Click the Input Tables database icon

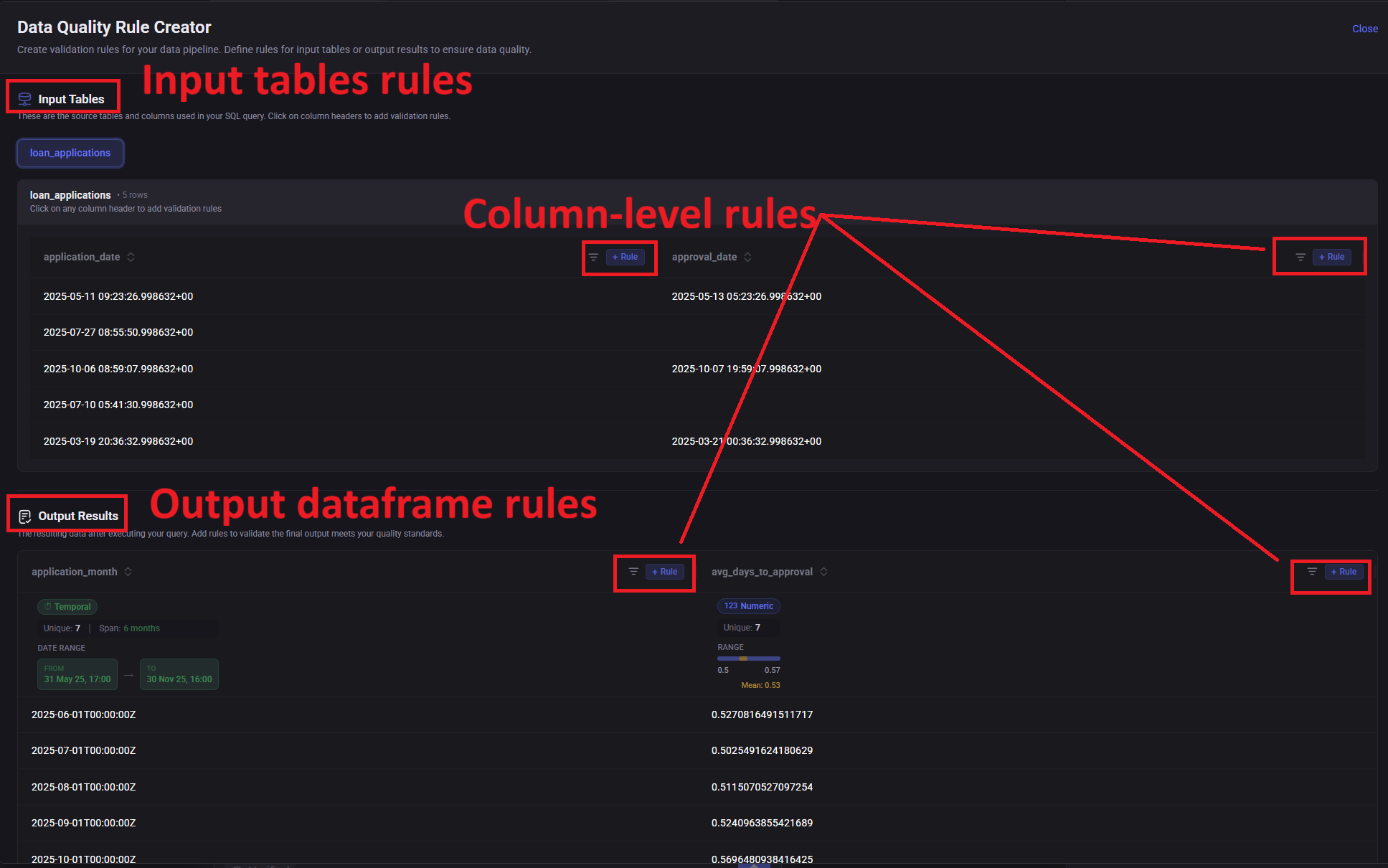(x=24, y=99)
